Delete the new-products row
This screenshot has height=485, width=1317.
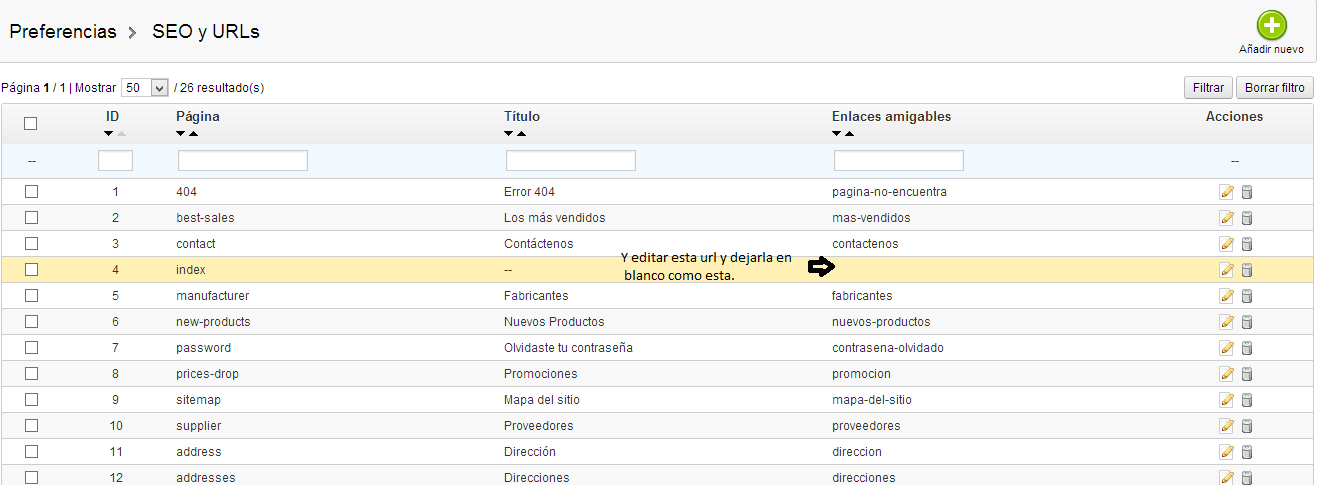pos(1247,322)
